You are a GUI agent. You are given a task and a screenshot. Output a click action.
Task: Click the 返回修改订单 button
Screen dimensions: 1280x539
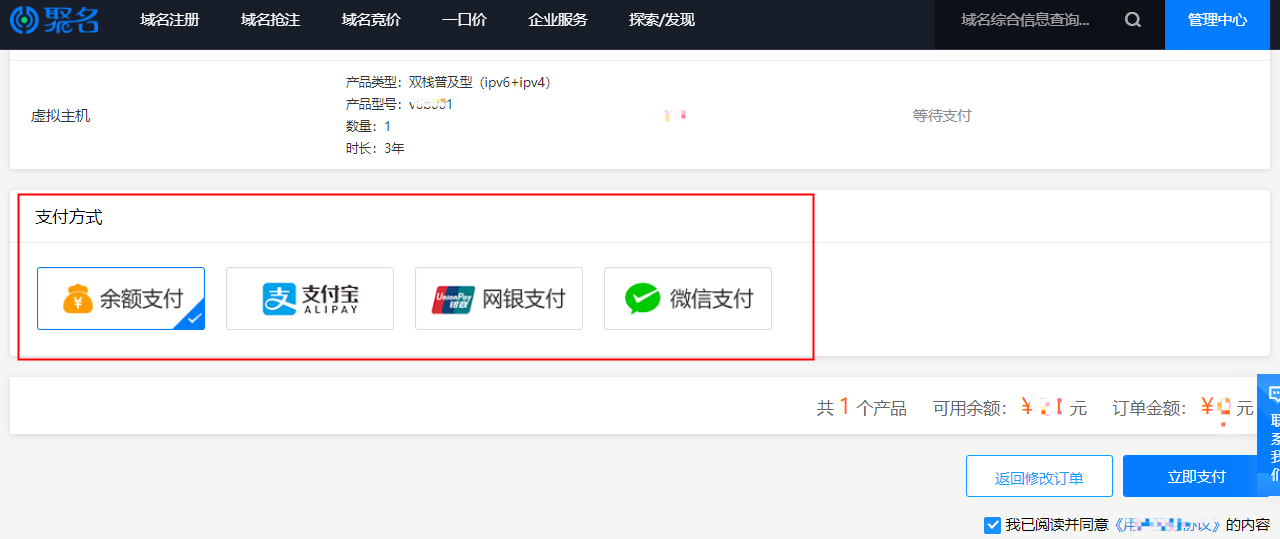pyautogui.click(x=1039, y=476)
